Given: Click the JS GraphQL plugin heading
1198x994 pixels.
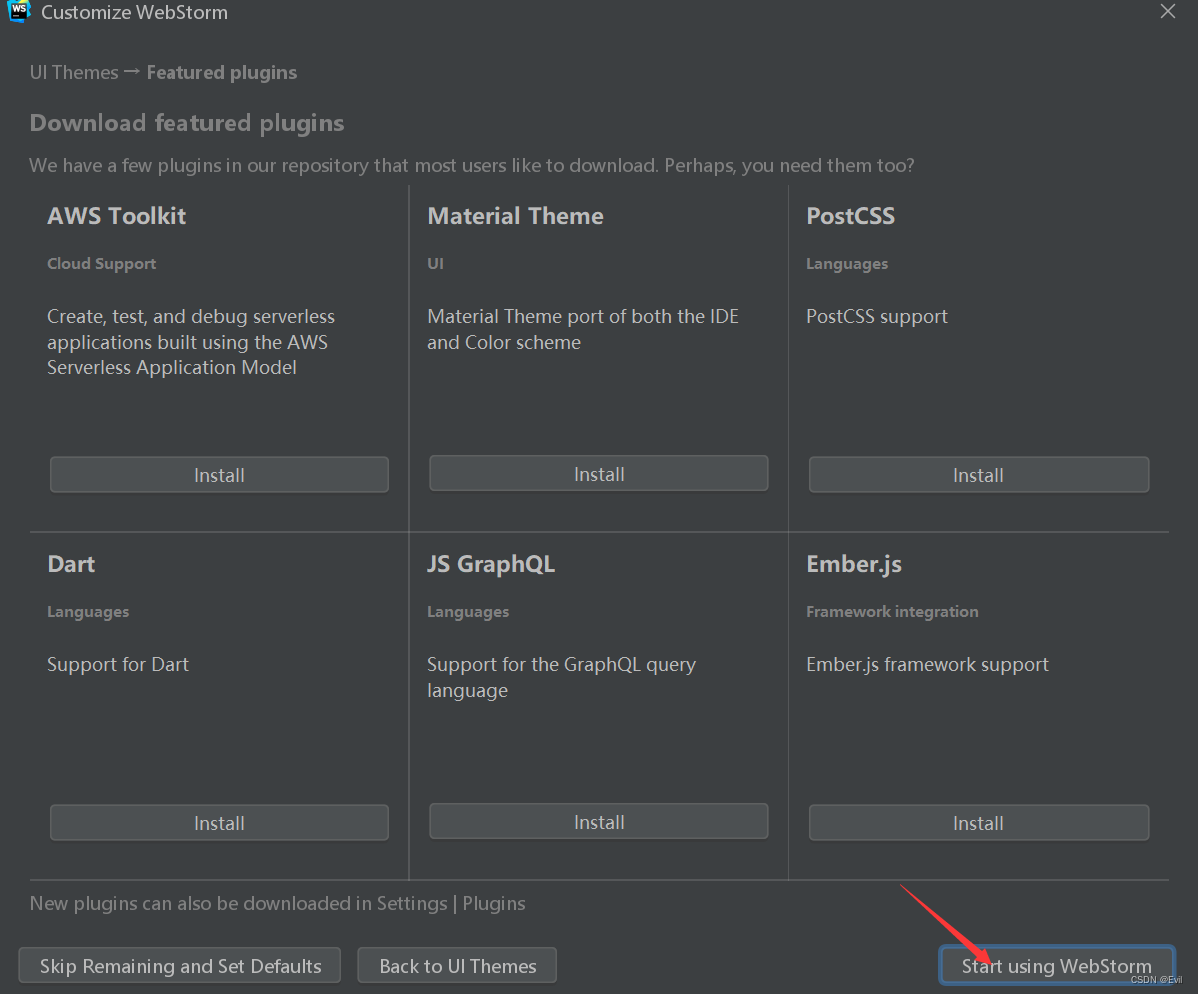Looking at the screenshot, I should 490,563.
